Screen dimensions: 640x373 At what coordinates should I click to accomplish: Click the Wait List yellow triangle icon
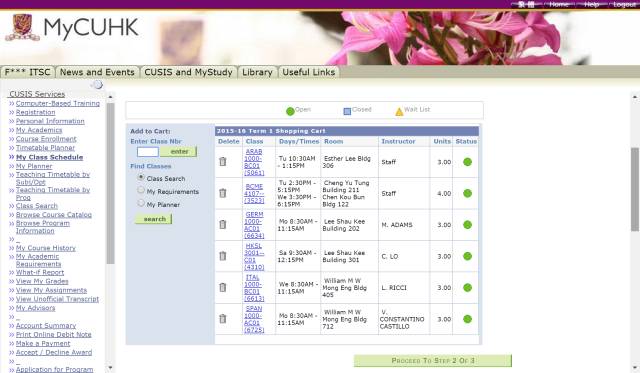coord(399,111)
